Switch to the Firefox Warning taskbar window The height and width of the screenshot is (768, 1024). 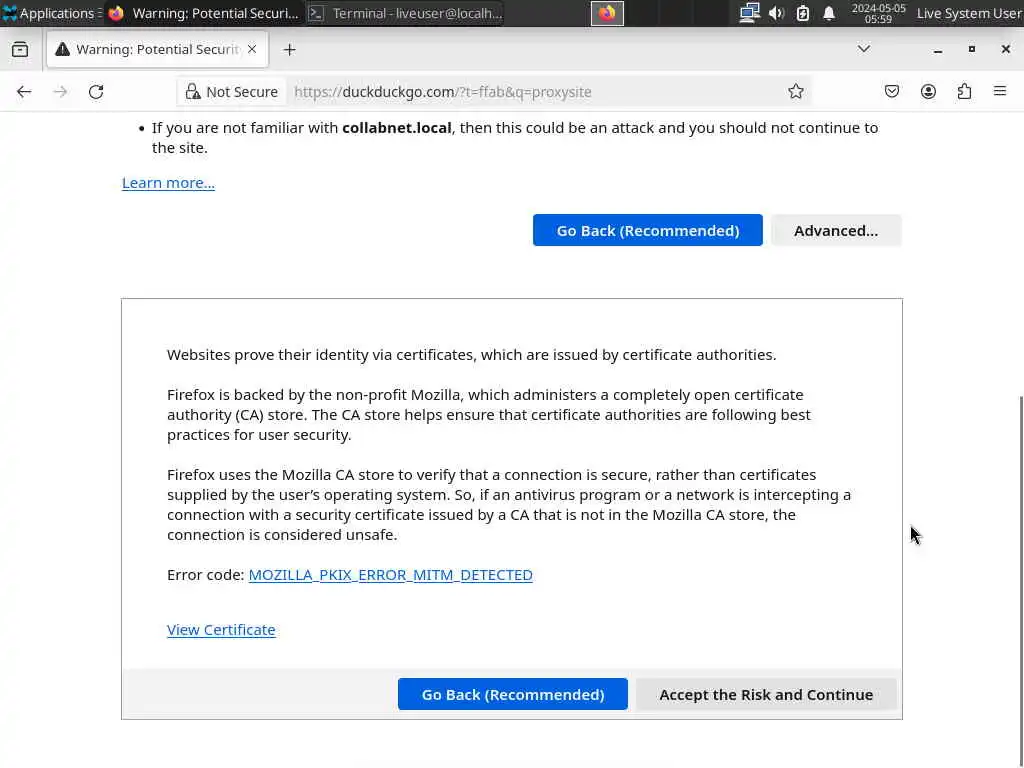(x=204, y=13)
